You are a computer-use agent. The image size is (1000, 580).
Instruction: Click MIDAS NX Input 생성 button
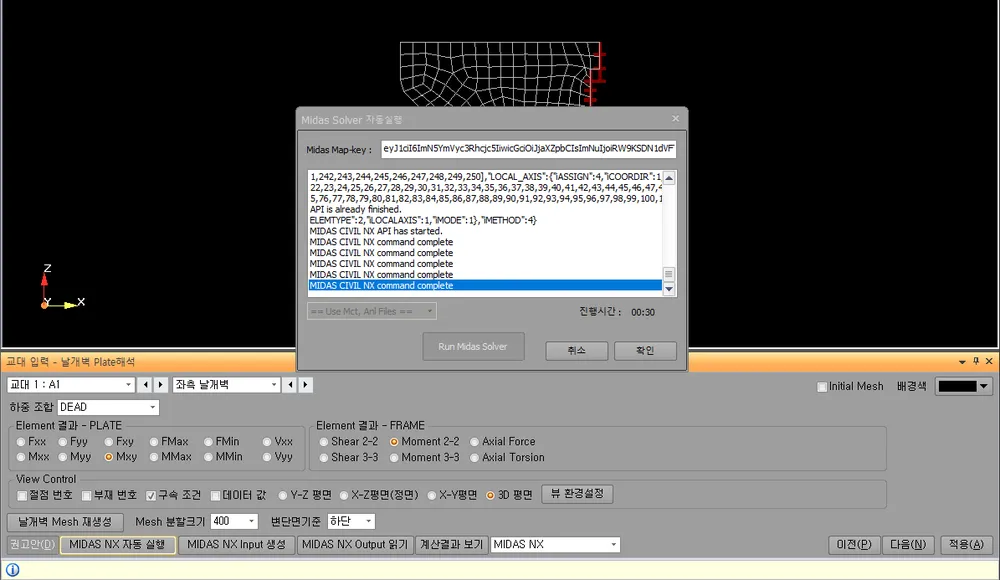coord(236,544)
